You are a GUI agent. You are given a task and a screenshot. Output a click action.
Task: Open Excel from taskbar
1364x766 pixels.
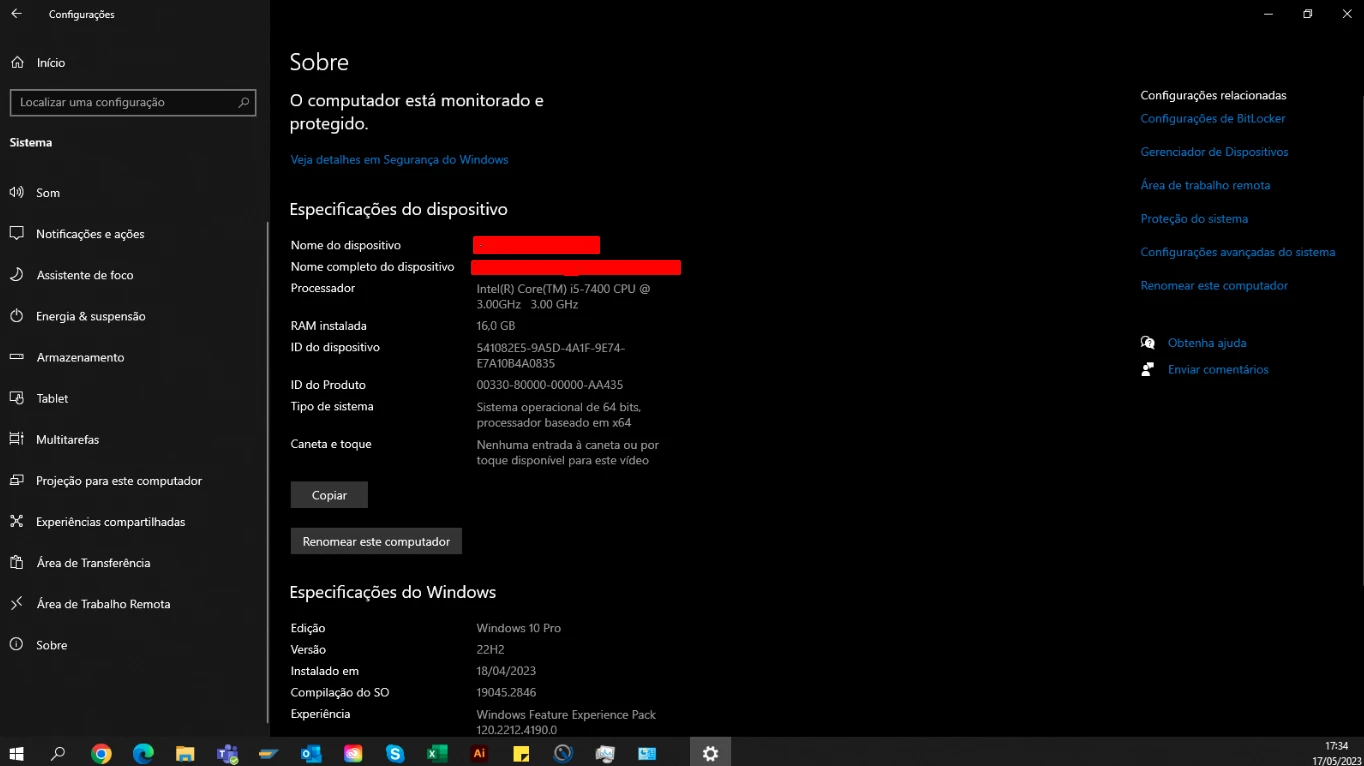click(437, 753)
